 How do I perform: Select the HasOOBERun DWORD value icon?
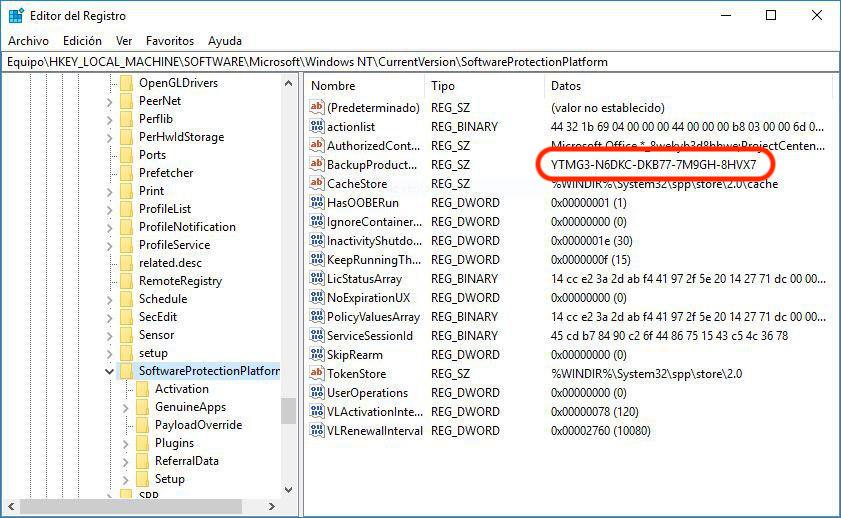coord(317,202)
